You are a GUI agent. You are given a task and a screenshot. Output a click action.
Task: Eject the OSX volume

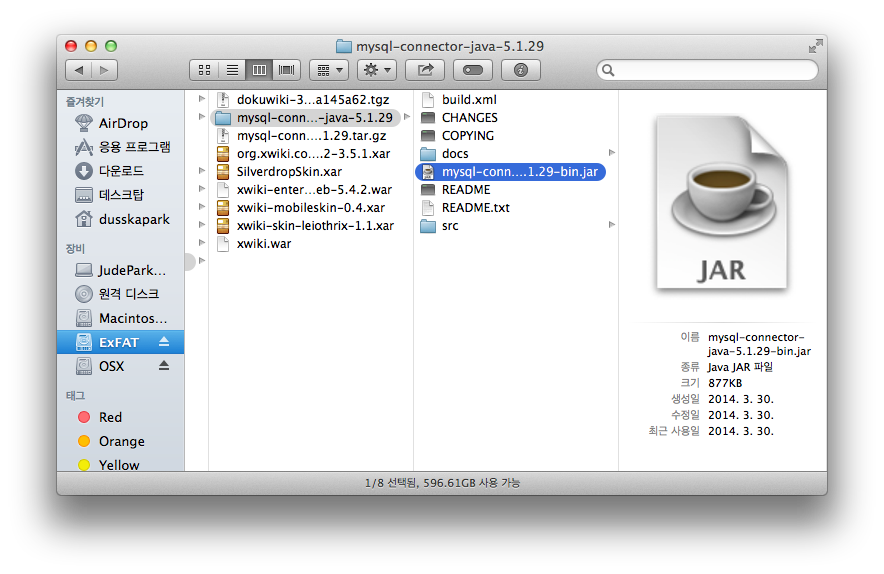point(163,365)
